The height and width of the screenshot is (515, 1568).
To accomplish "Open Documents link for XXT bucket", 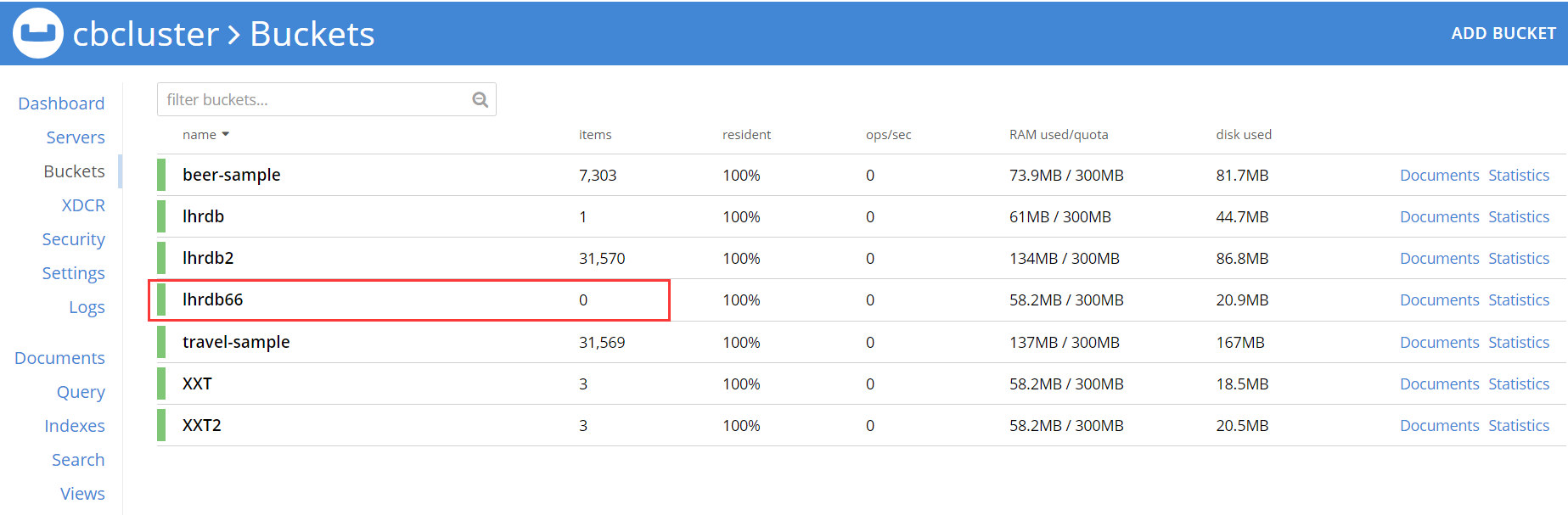I will (x=1439, y=383).
